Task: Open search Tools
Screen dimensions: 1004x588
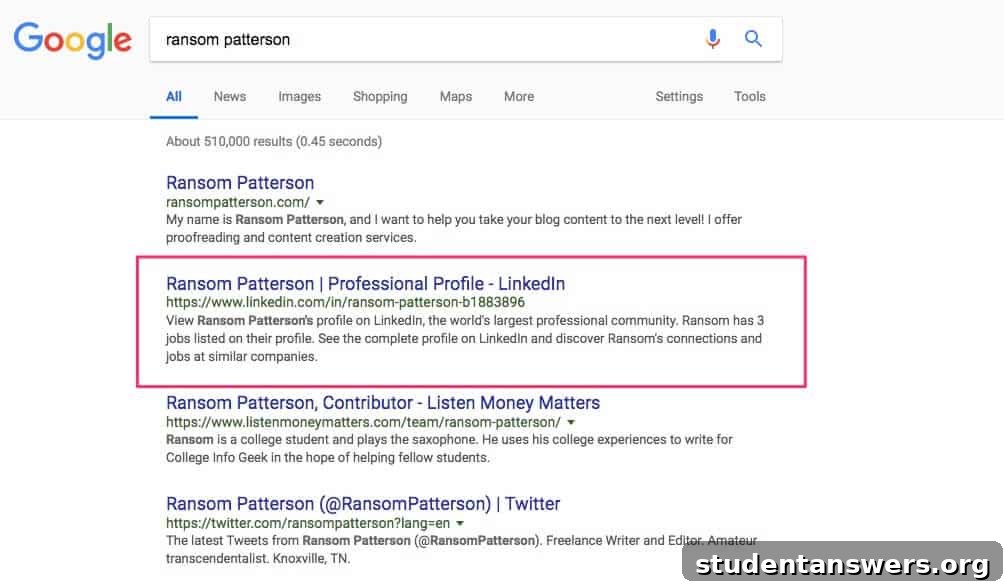Action: click(749, 97)
